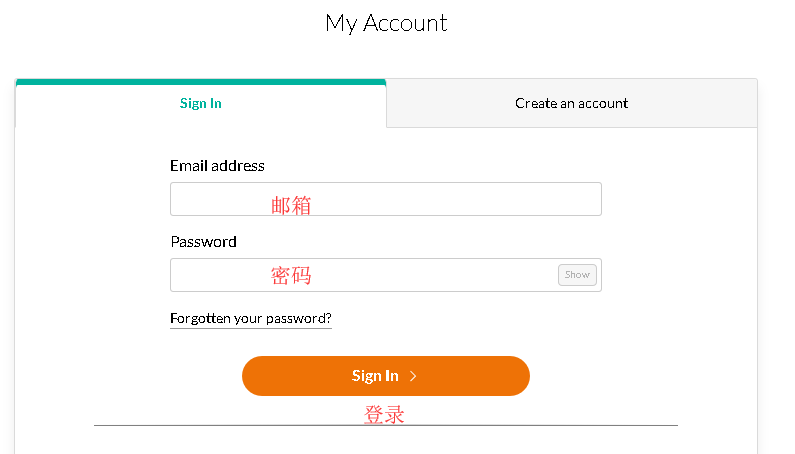Follow the underlined password recovery link
Screen dimensions: 795x454
click(x=250, y=319)
